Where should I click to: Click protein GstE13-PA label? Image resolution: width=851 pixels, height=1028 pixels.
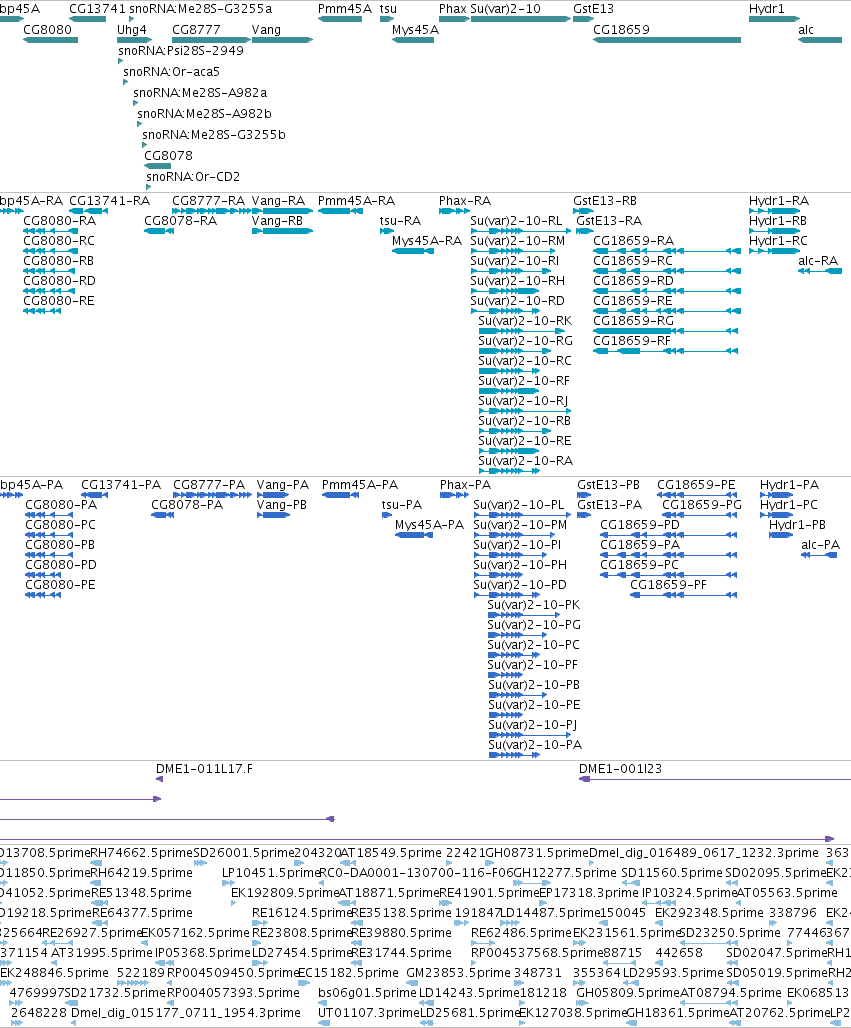tap(610, 505)
